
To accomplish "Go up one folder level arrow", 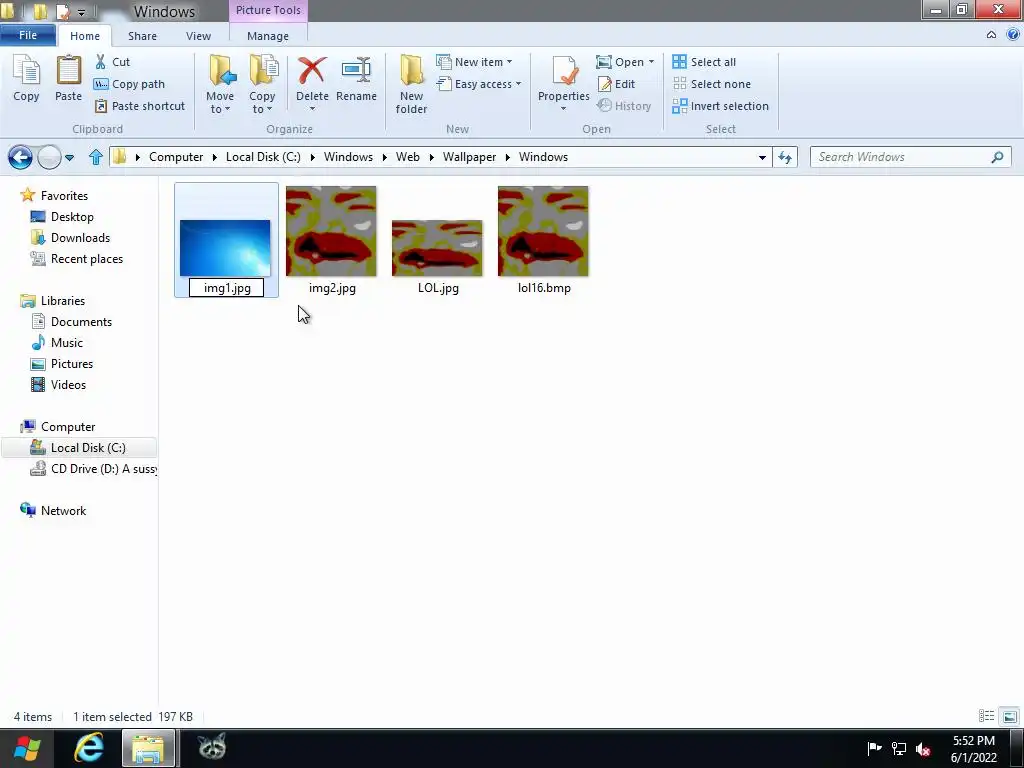I will (x=96, y=157).
